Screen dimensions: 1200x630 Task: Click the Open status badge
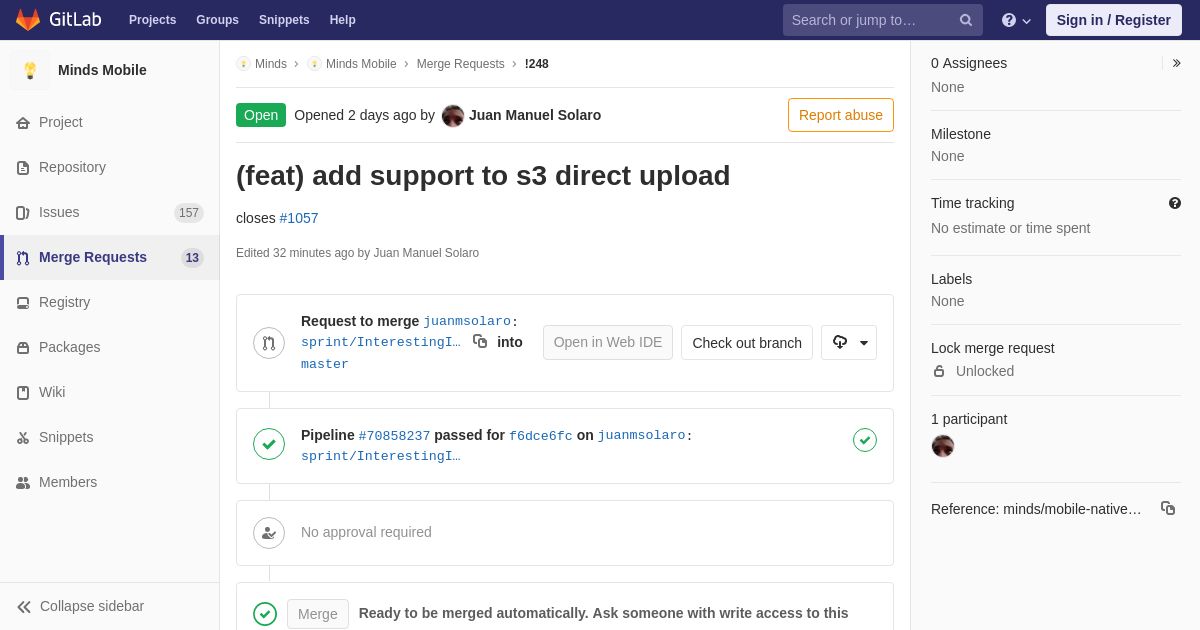pos(261,115)
